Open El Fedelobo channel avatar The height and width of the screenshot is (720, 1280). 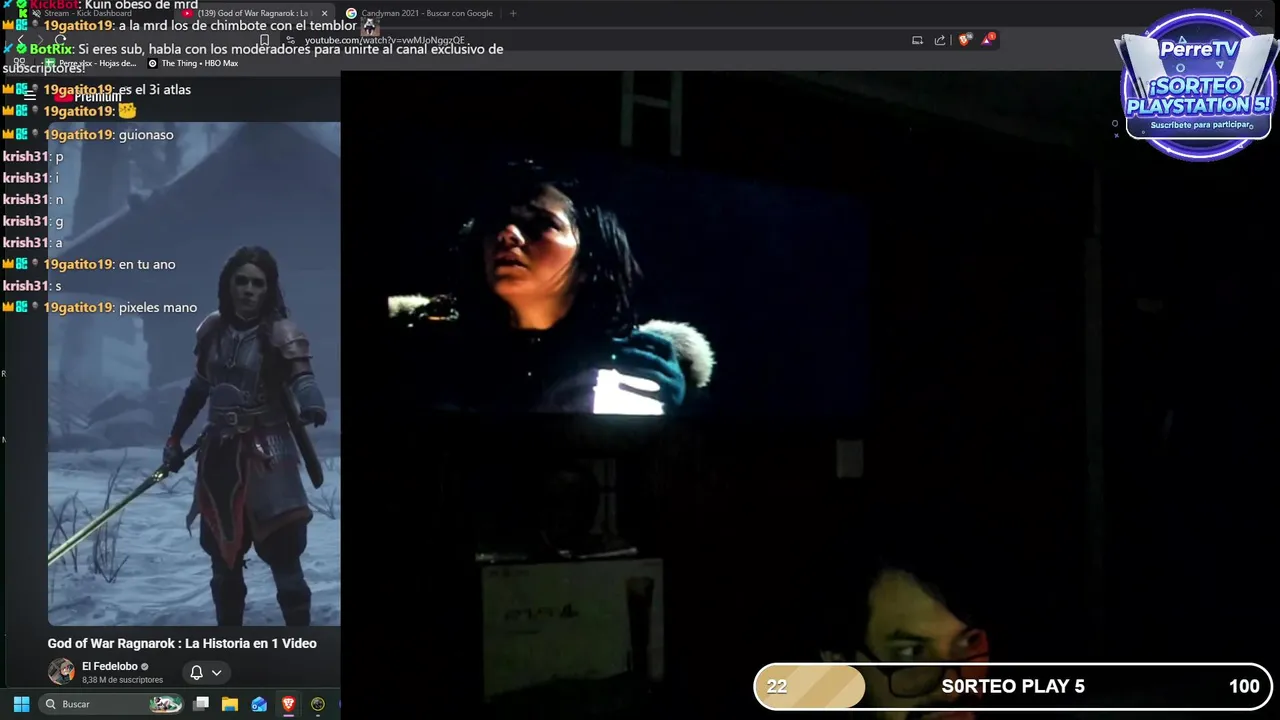coord(61,671)
